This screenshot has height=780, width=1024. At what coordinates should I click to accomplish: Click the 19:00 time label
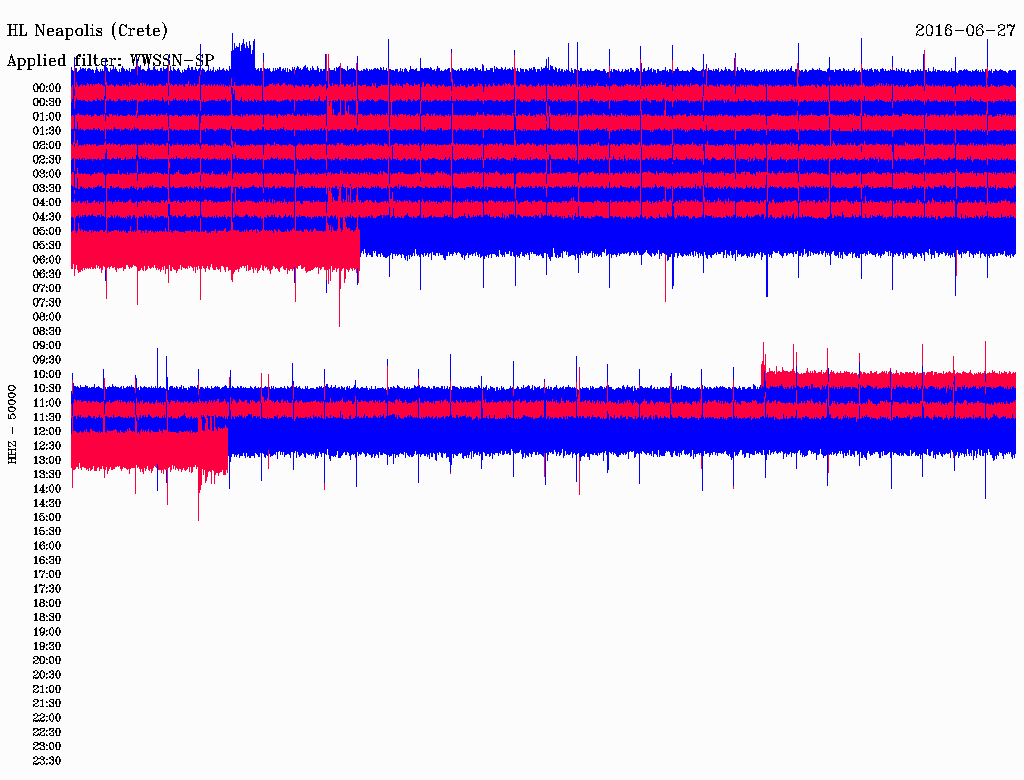(47, 632)
